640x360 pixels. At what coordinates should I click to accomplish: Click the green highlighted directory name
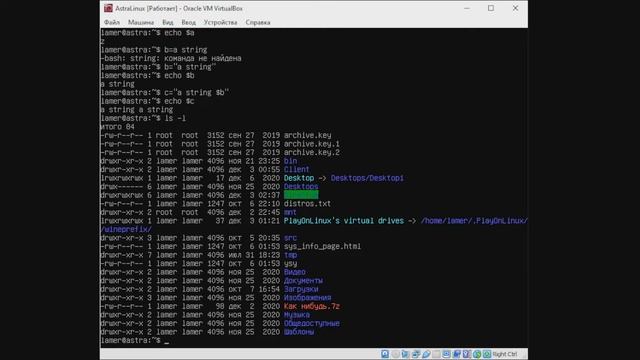coord(301,195)
